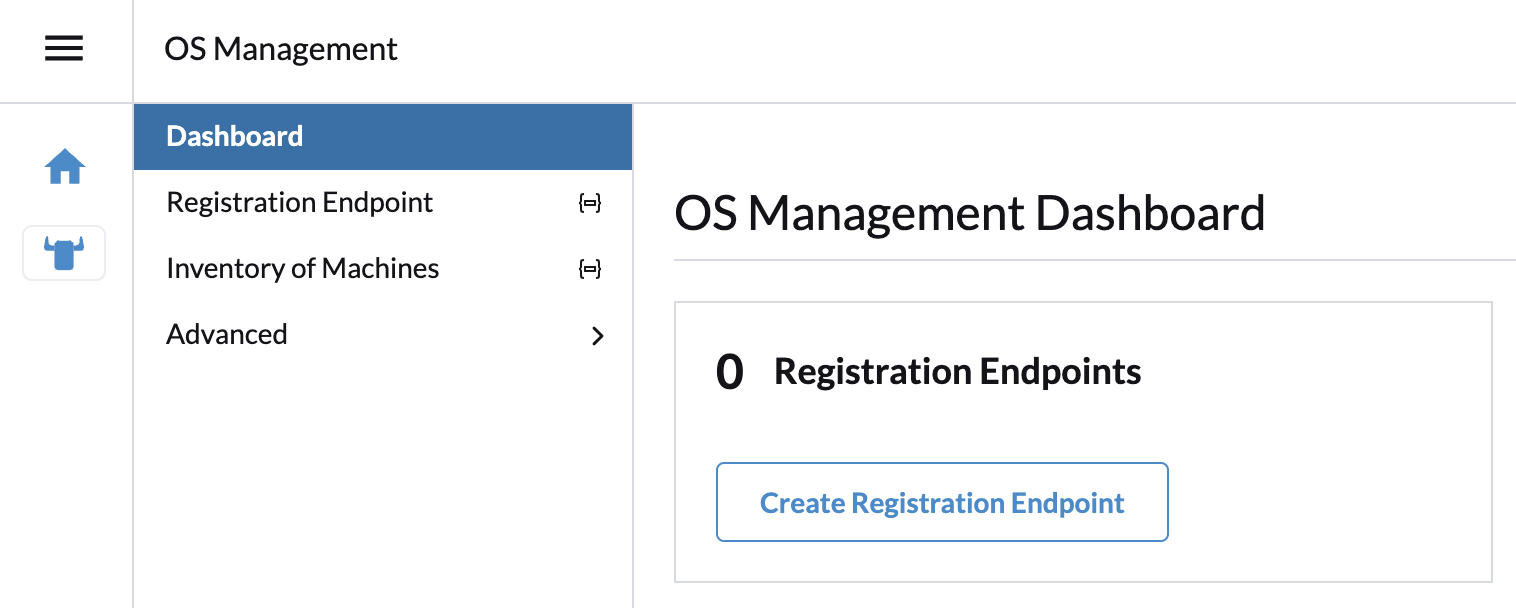This screenshot has height=608, width=1516.
Task: Click empty space below the Create Registration Endpoint button
Action: (941, 561)
